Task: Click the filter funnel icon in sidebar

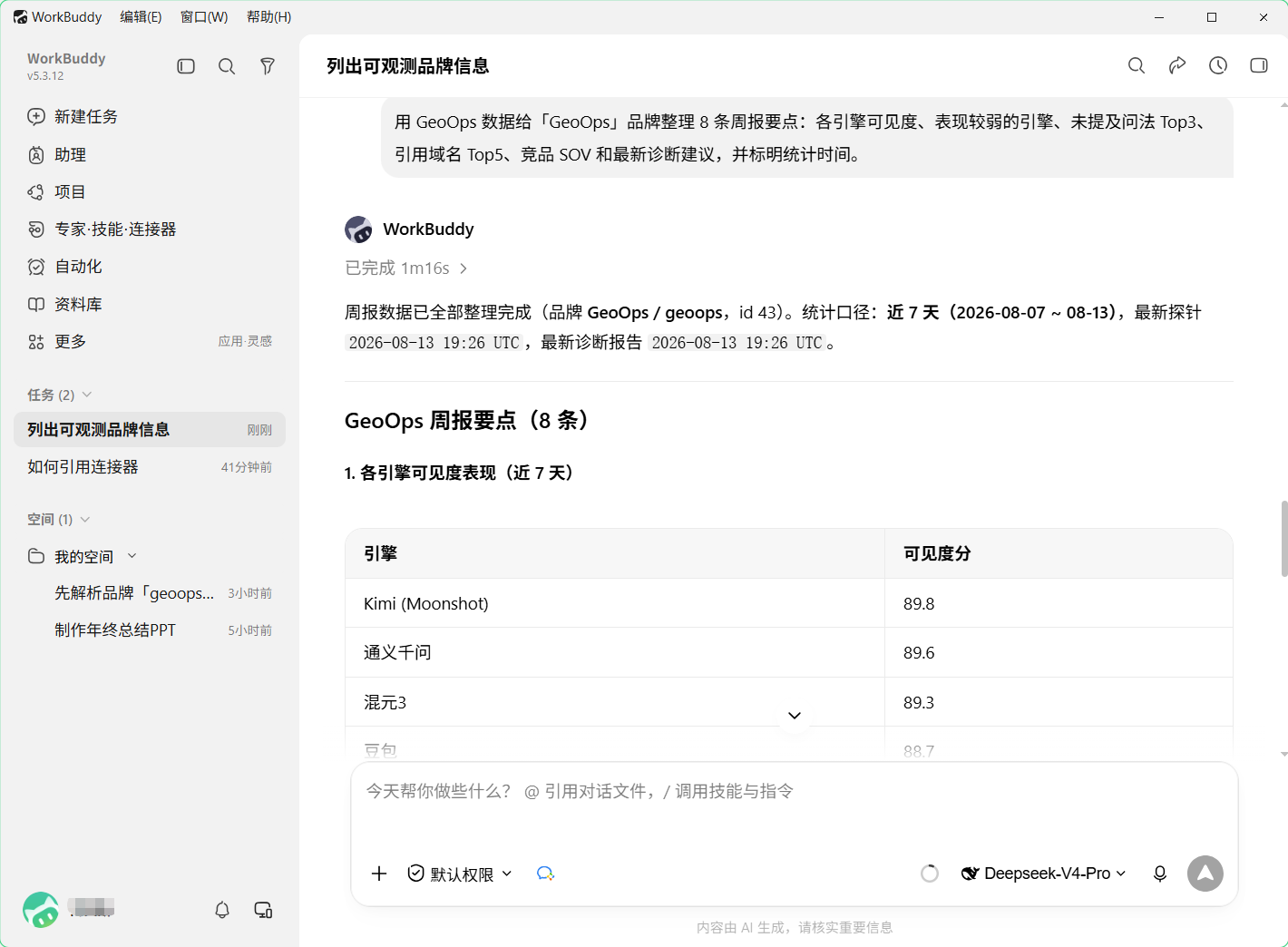Action: pyautogui.click(x=268, y=66)
